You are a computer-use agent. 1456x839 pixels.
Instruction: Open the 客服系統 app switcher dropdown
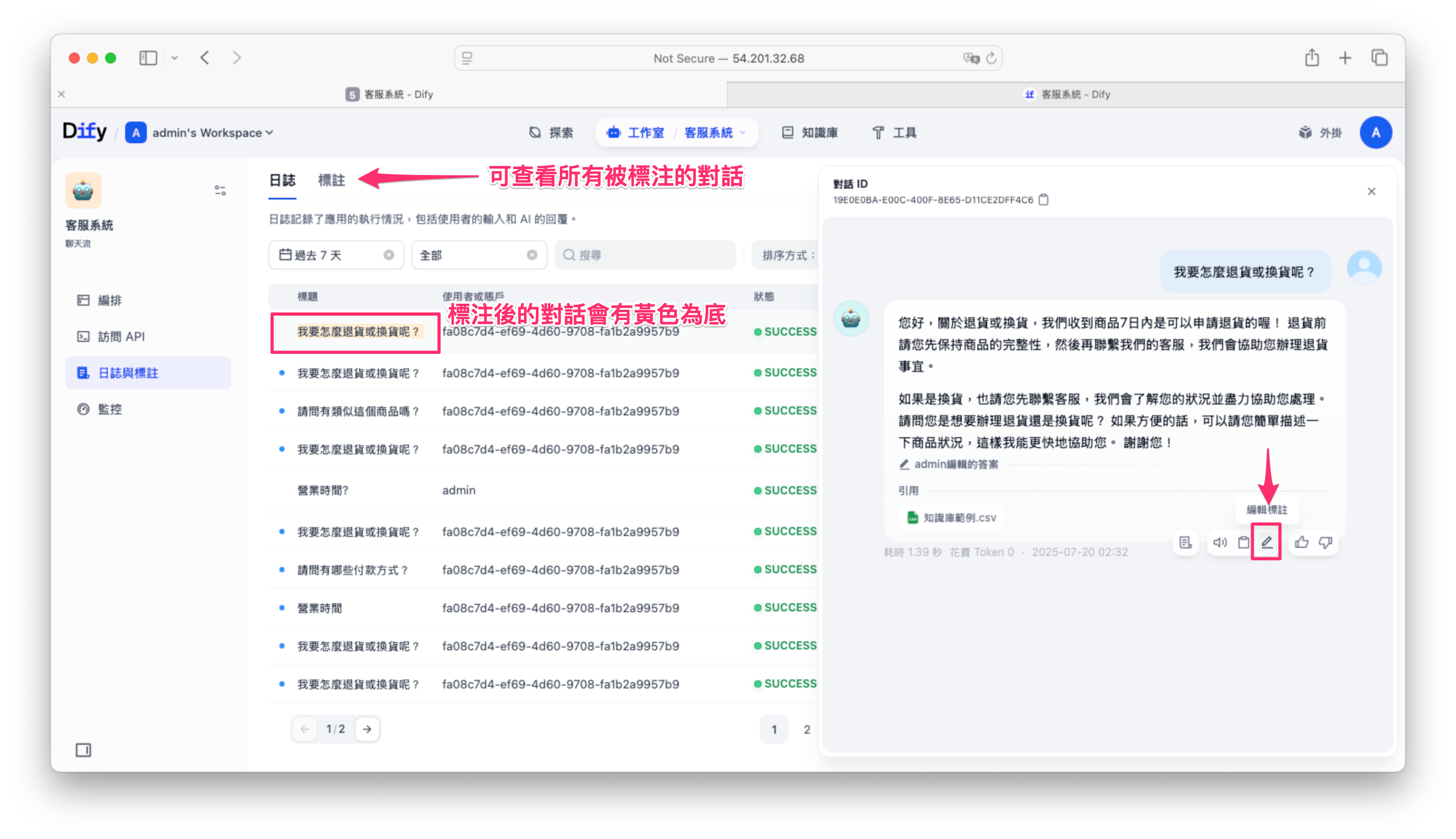pos(743,132)
